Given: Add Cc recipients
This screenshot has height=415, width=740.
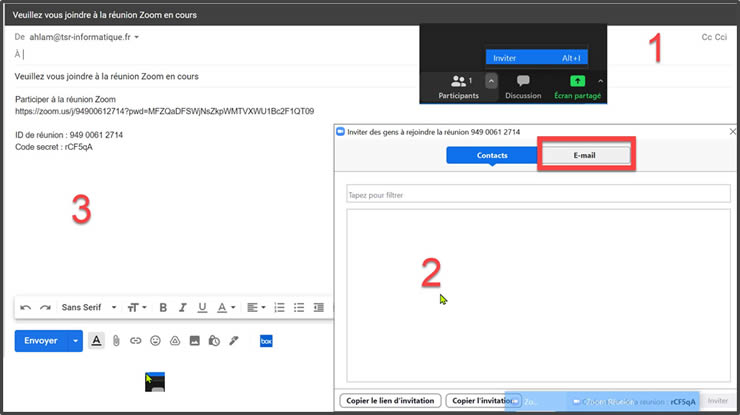Looking at the screenshot, I should tap(706, 37).
